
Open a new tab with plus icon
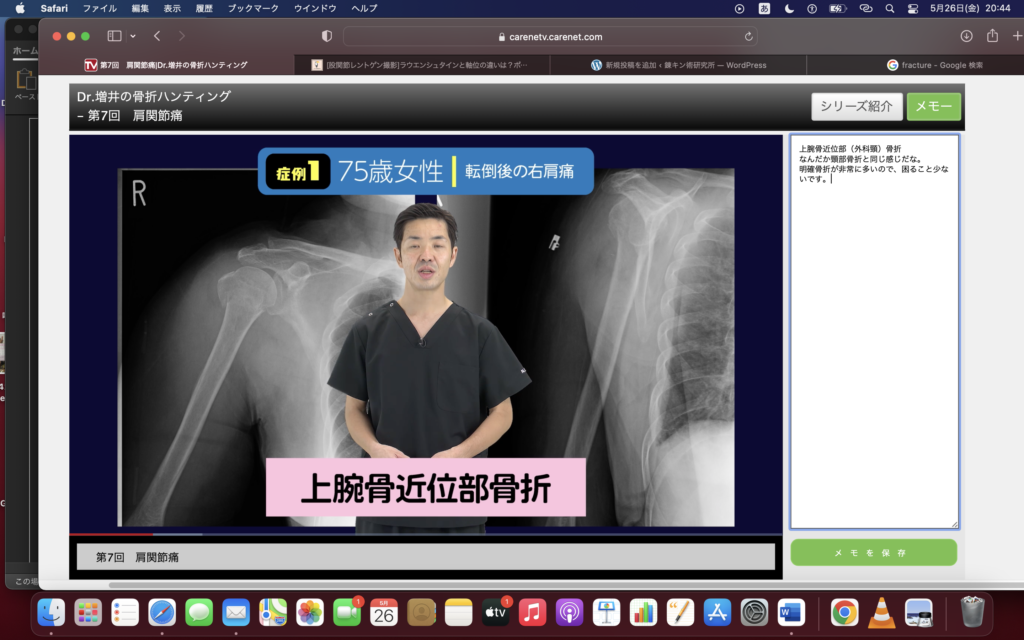(x=1017, y=36)
